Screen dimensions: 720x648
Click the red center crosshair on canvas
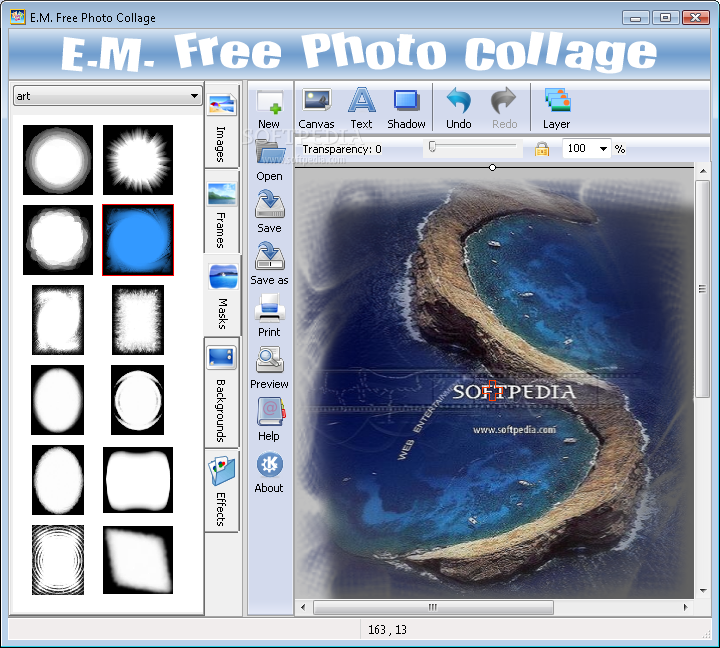(492, 391)
